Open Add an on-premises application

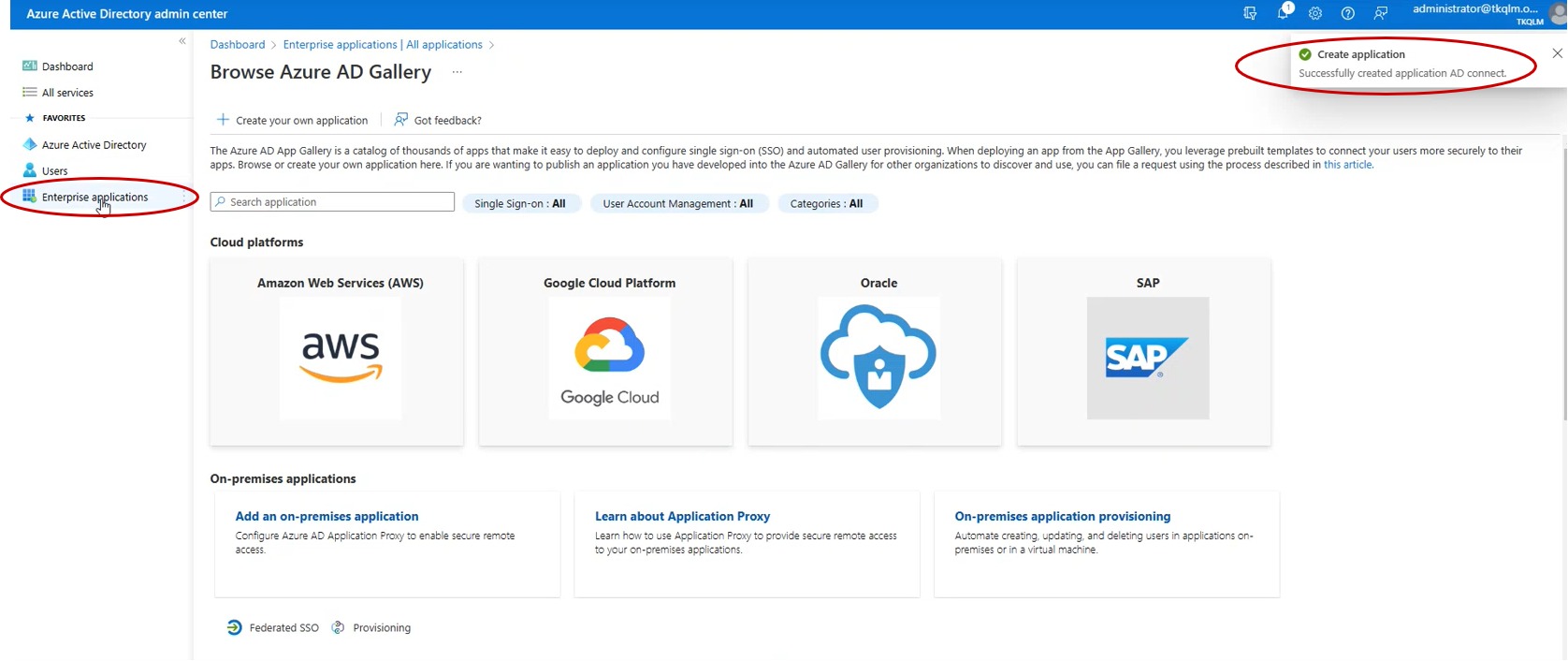coord(327,516)
